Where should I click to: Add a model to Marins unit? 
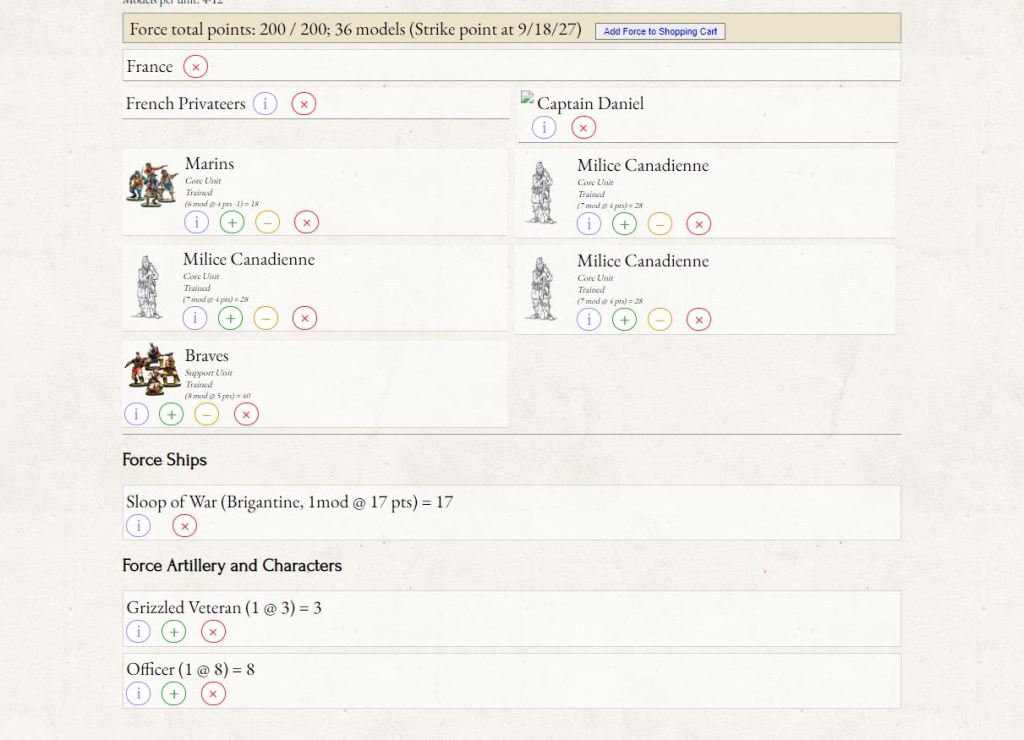click(x=232, y=222)
